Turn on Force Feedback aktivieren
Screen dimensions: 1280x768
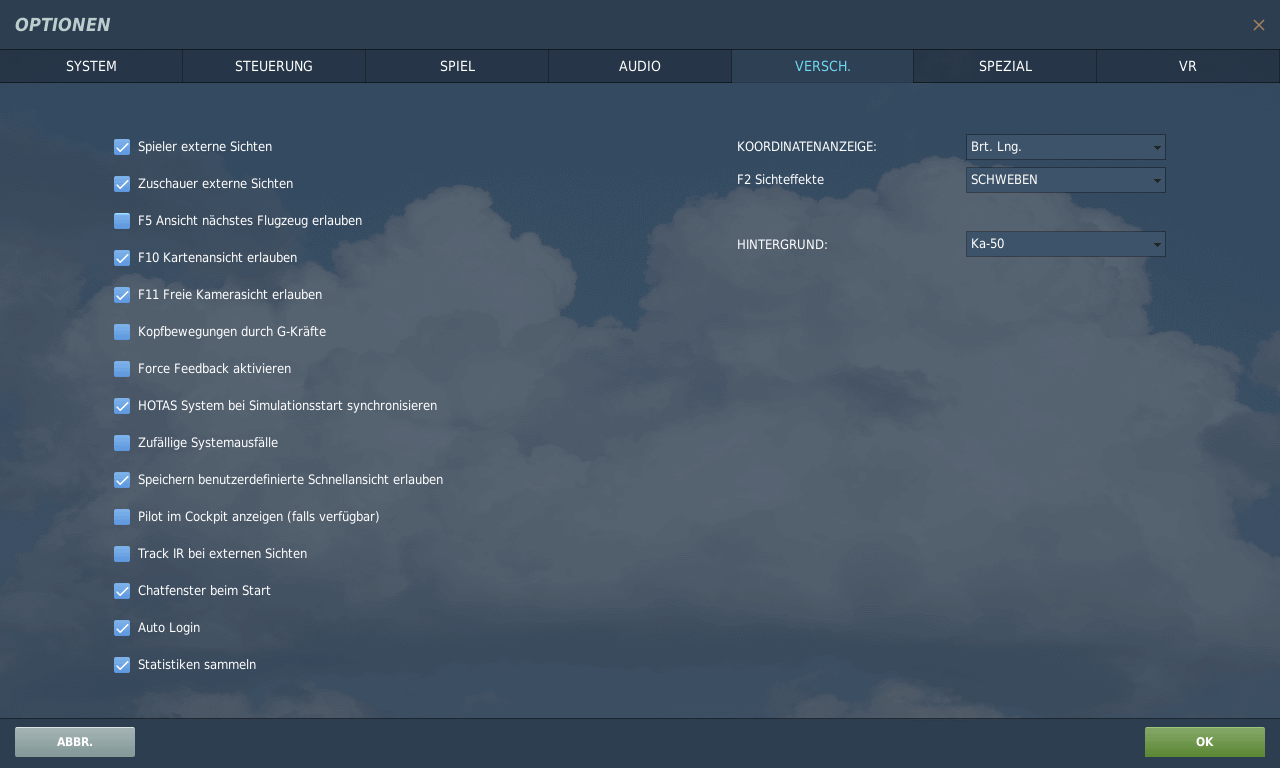click(x=122, y=369)
